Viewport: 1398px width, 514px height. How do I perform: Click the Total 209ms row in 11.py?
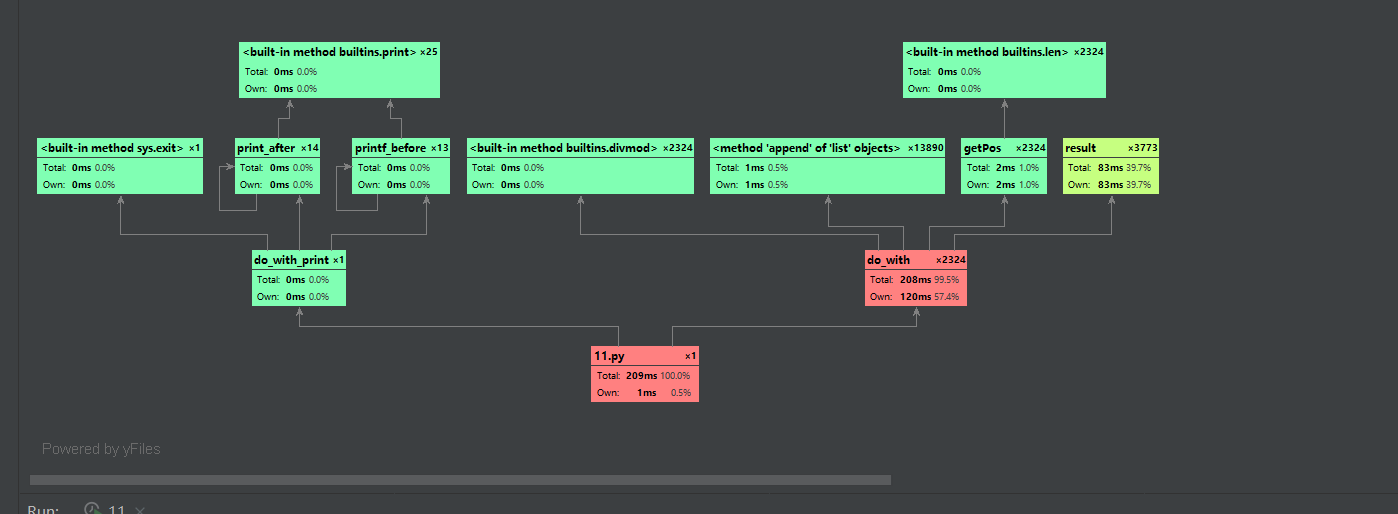tap(644, 375)
